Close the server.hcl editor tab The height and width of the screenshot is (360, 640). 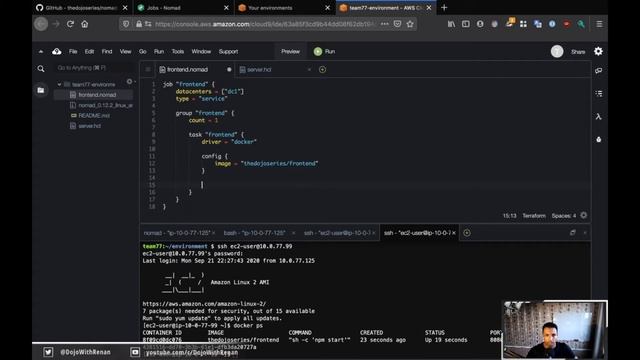tap(309, 70)
